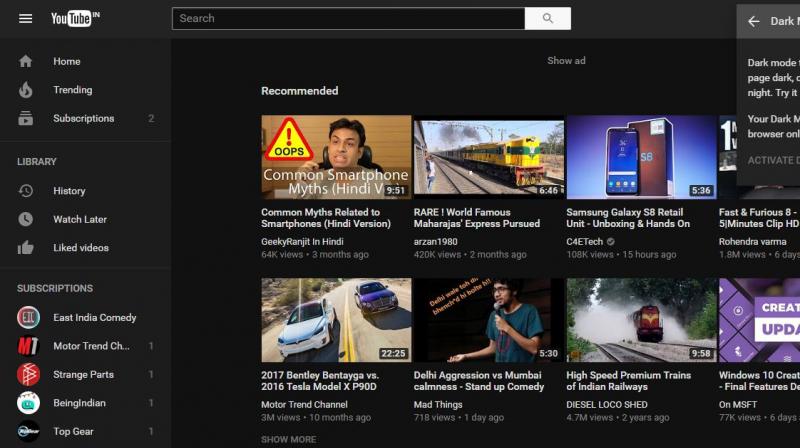Image resolution: width=800 pixels, height=448 pixels.
Task: Click the Trending flame icon
Action: 26,90
